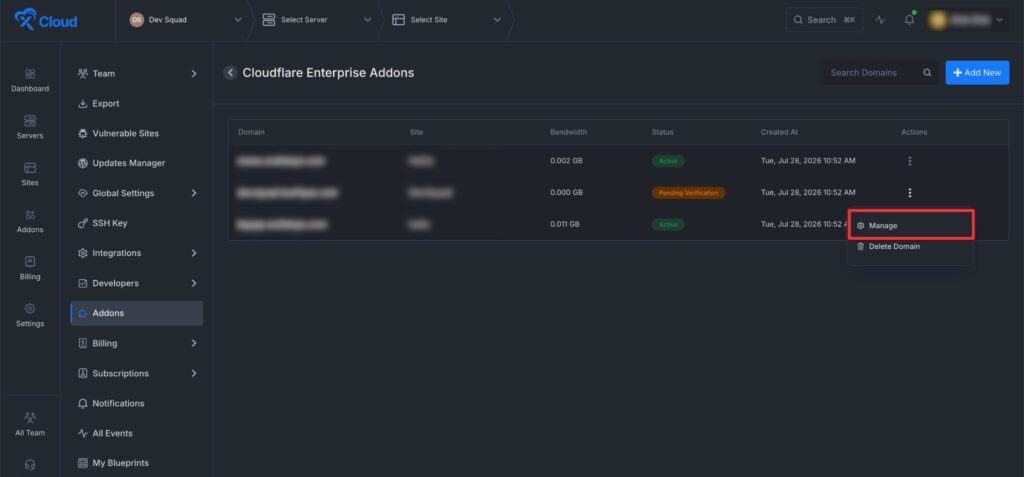This screenshot has width=1024, height=477.
Task: Expand the Global Settings submenu
Action: pyautogui.click(x=194, y=193)
